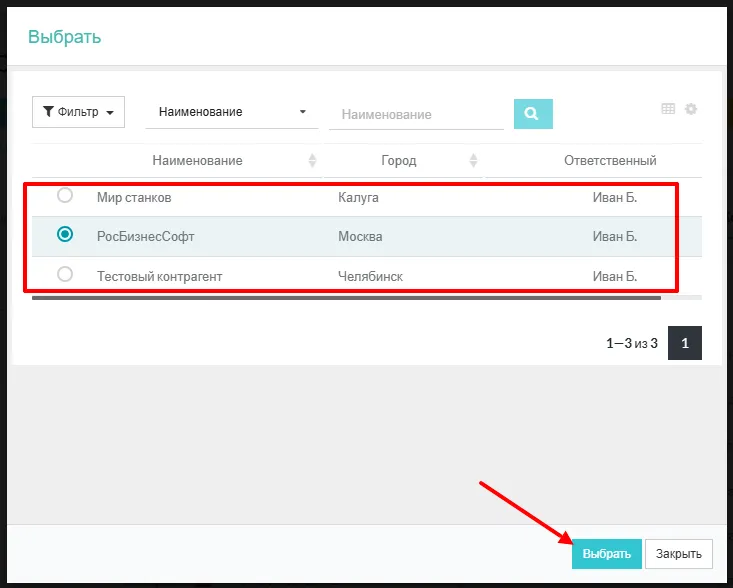Open the Фильтр dropdown

pyautogui.click(x=78, y=112)
